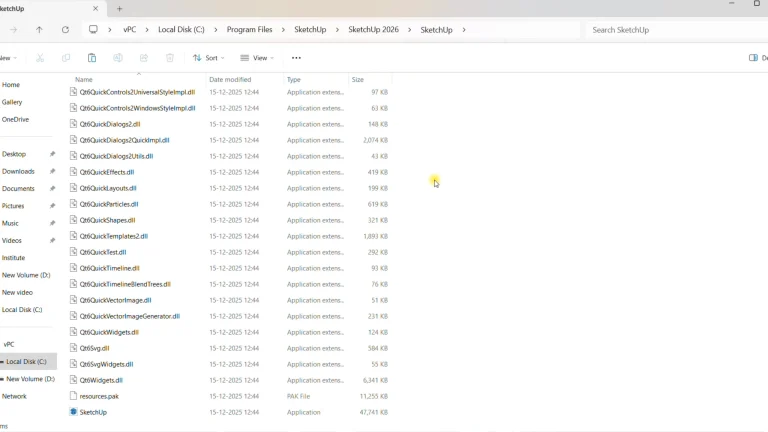Click the Qt6Svg.dll file icon

pos(73,348)
